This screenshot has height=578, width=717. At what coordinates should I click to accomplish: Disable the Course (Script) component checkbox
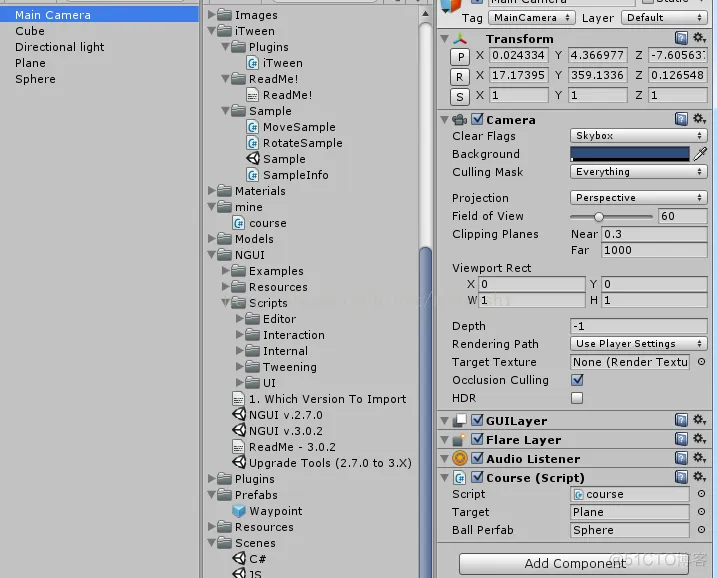tap(477, 477)
